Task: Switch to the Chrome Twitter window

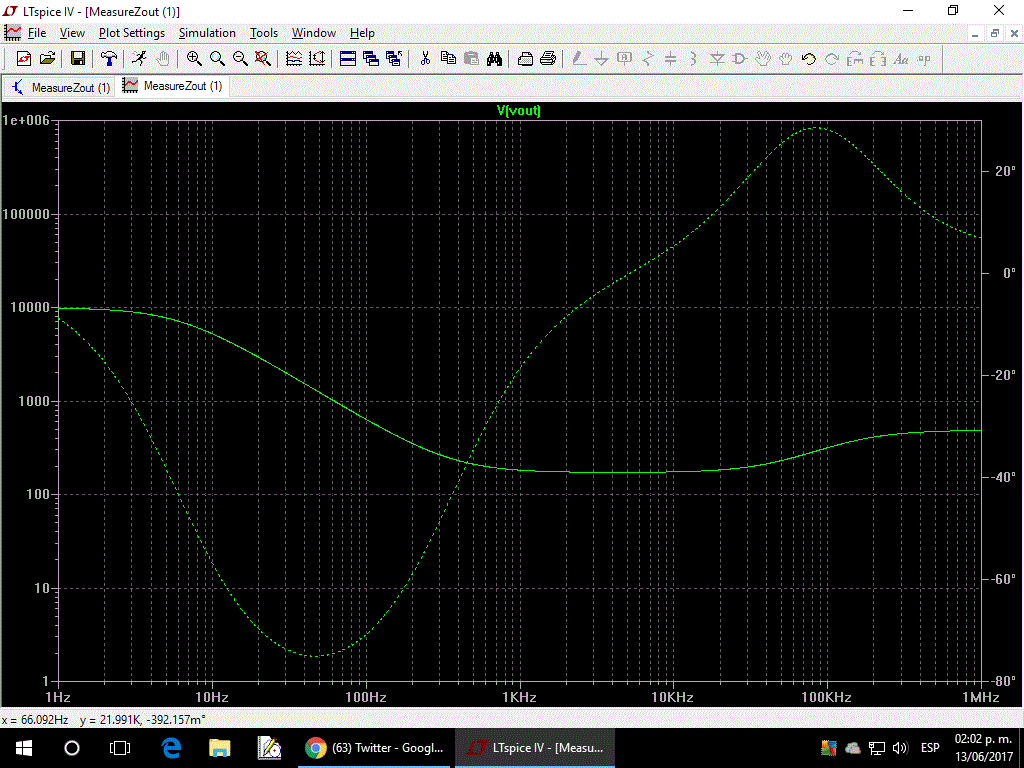Action: 375,748
